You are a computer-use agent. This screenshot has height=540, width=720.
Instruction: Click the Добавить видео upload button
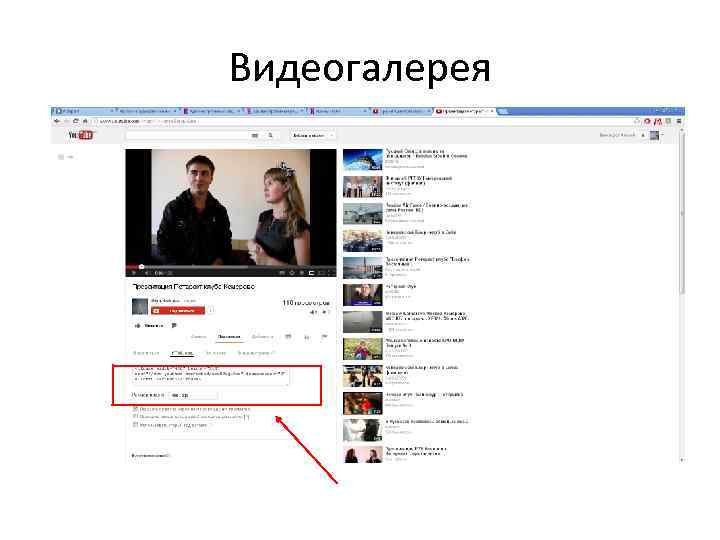[309, 135]
